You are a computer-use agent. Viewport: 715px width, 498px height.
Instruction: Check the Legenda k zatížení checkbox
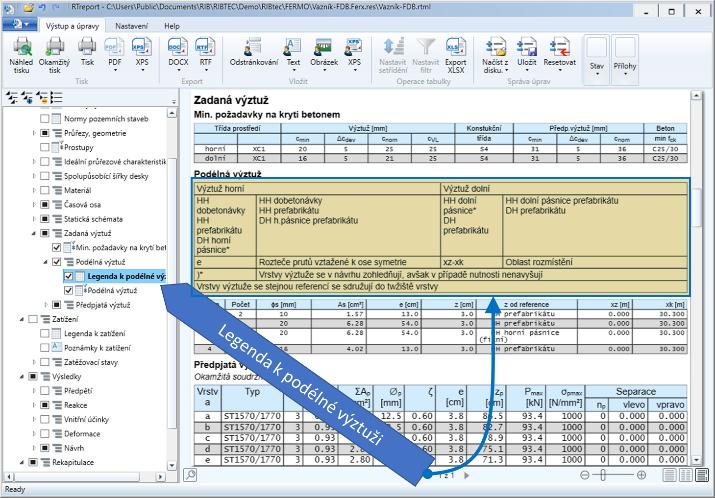click(x=45, y=333)
